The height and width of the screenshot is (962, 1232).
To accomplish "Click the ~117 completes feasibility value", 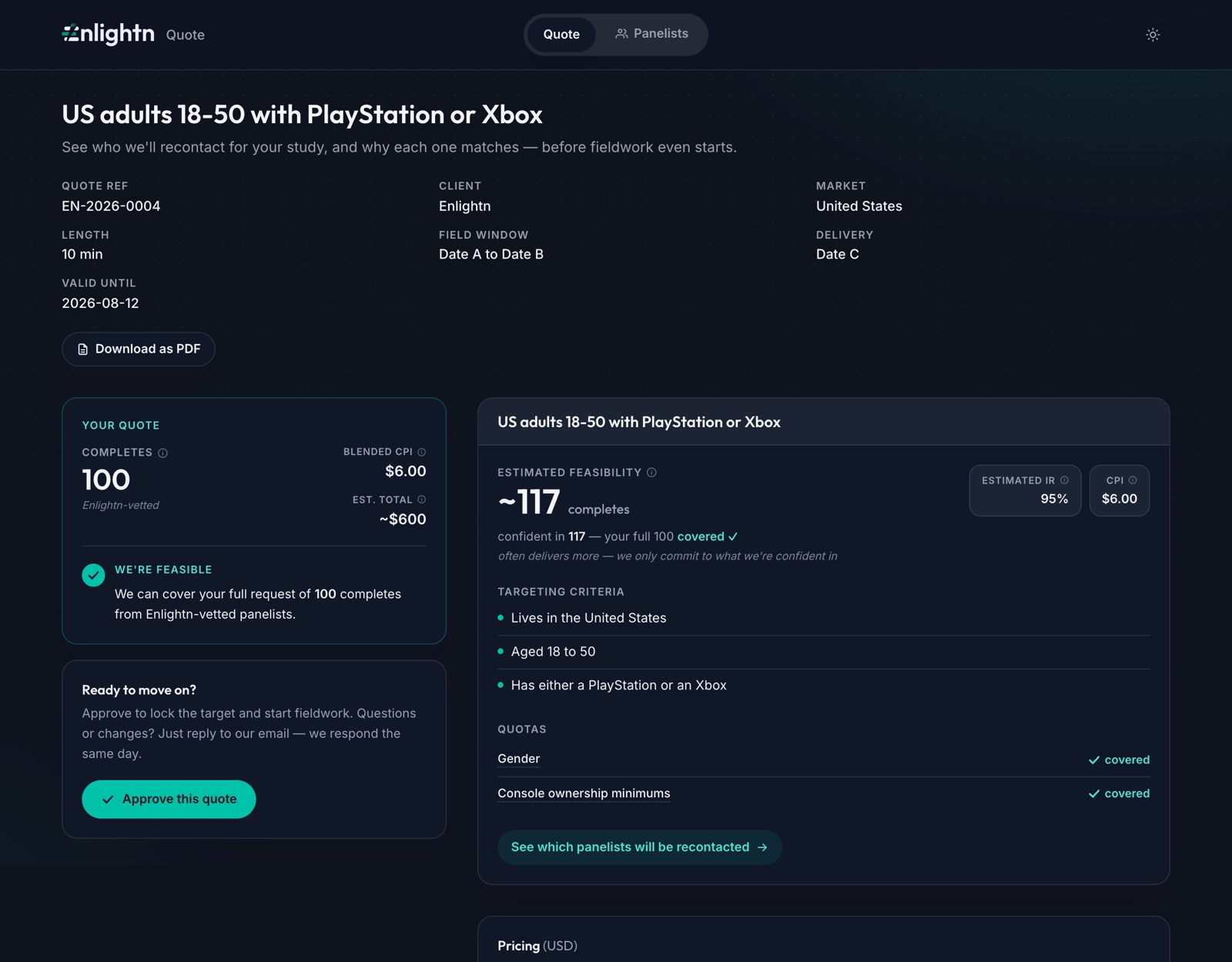I will click(x=564, y=503).
